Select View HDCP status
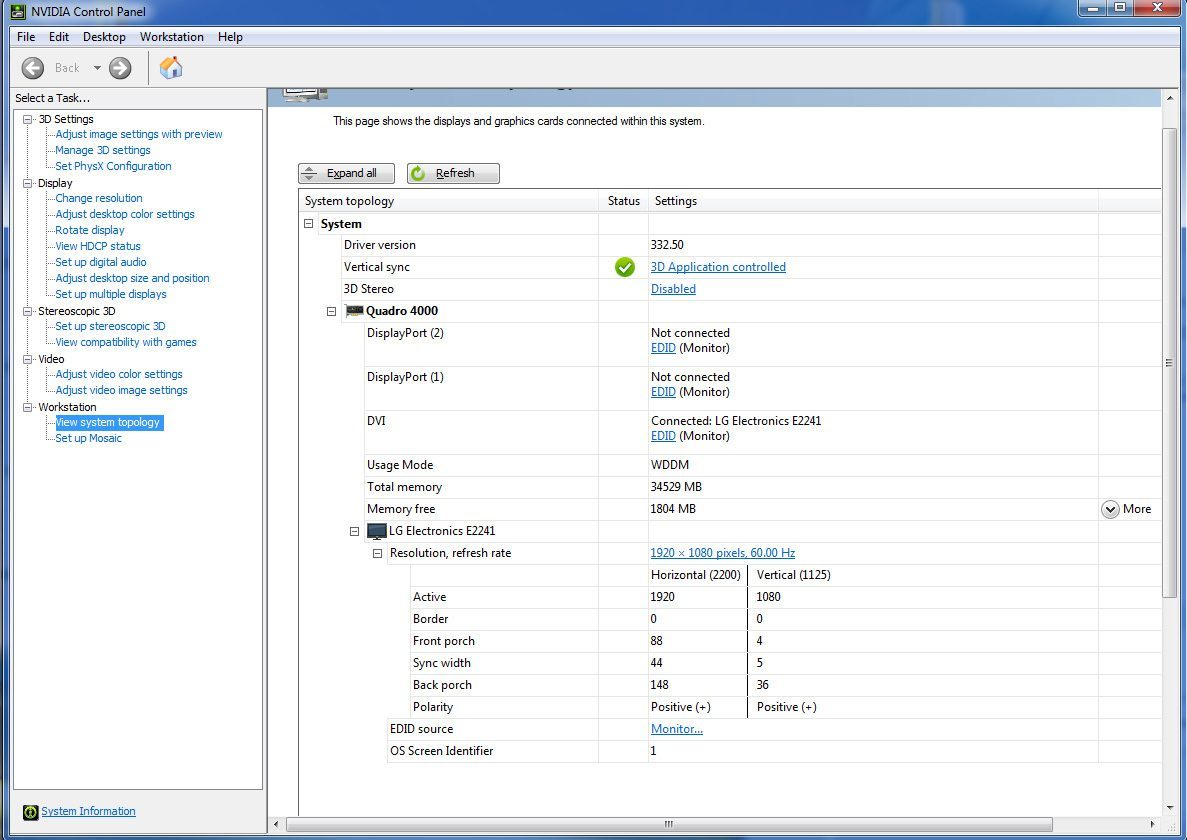This screenshot has width=1187, height=840. (98, 246)
